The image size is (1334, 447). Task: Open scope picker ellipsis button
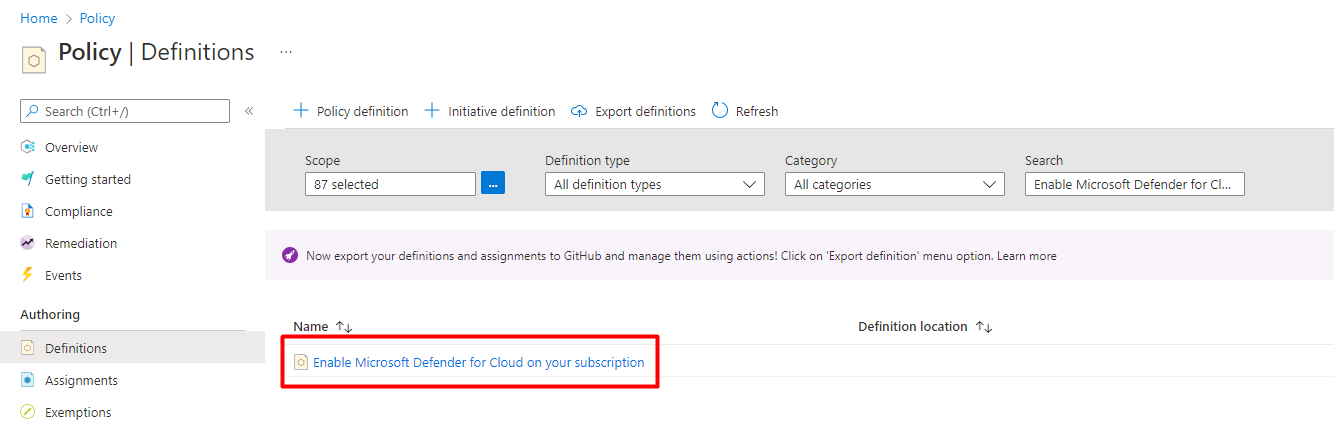(493, 184)
